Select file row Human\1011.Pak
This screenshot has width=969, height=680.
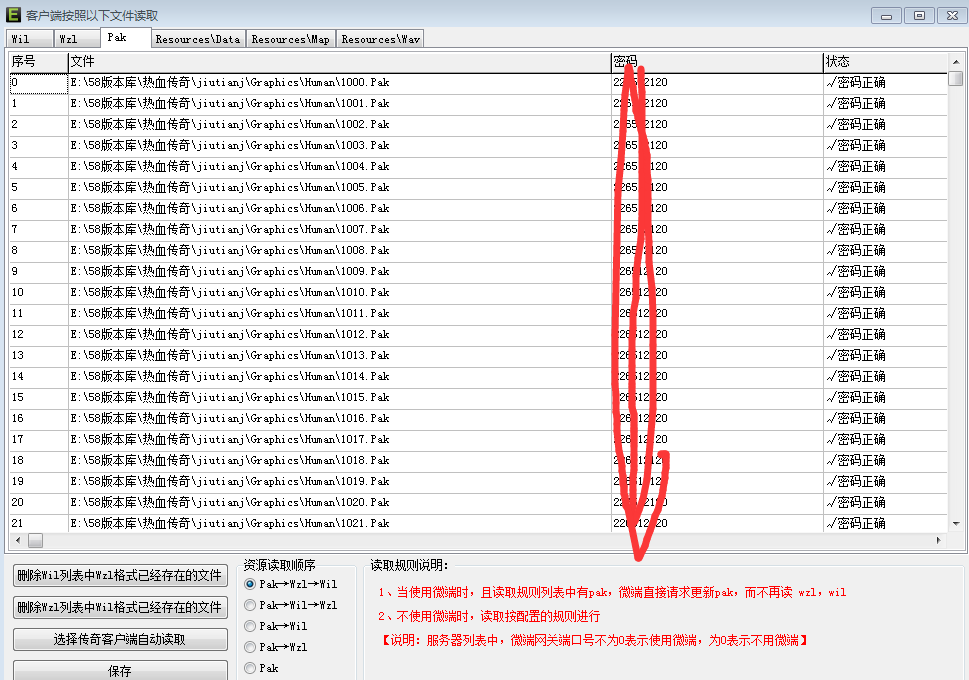pos(478,314)
